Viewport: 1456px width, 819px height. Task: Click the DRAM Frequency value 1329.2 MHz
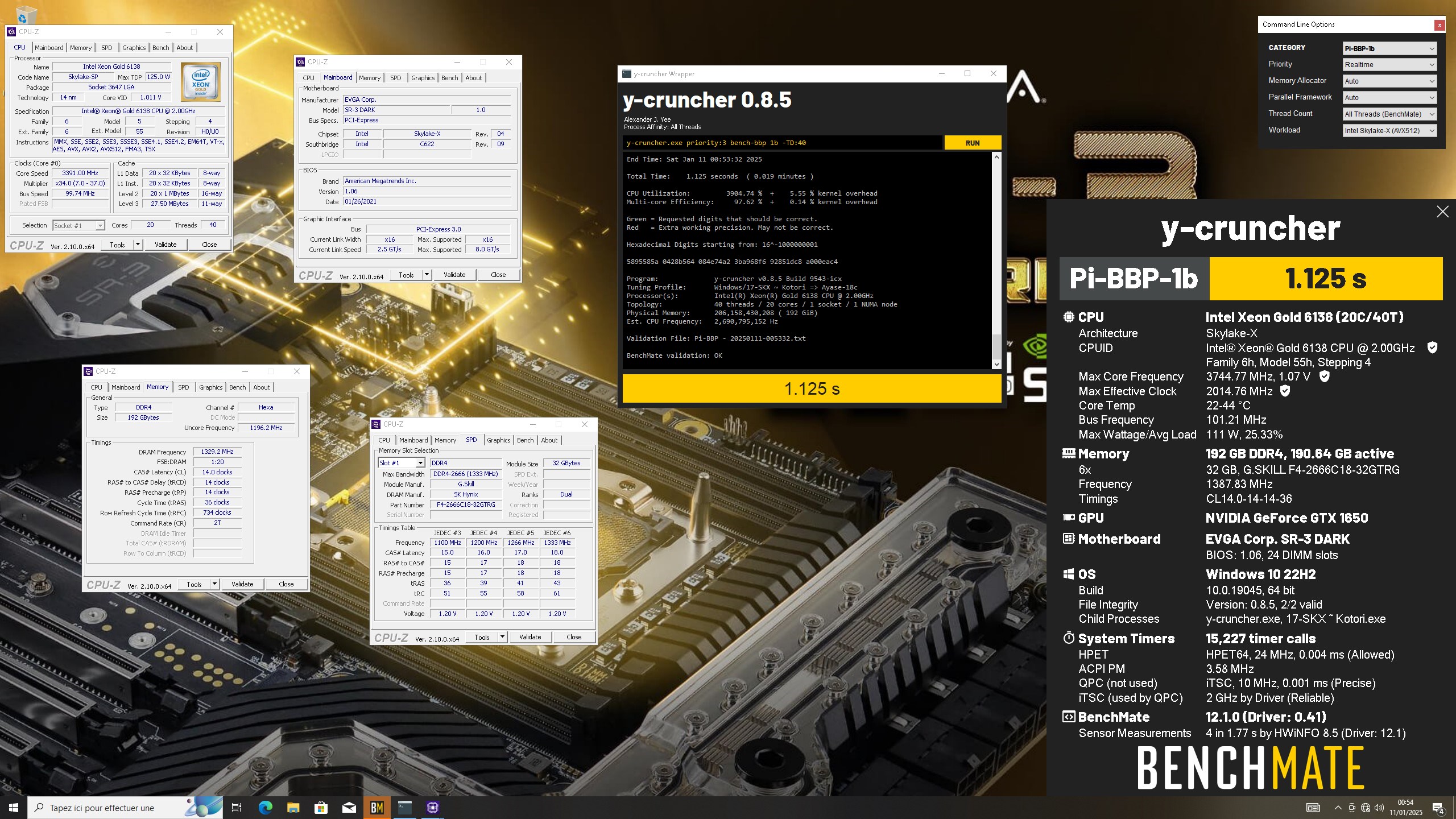217,452
